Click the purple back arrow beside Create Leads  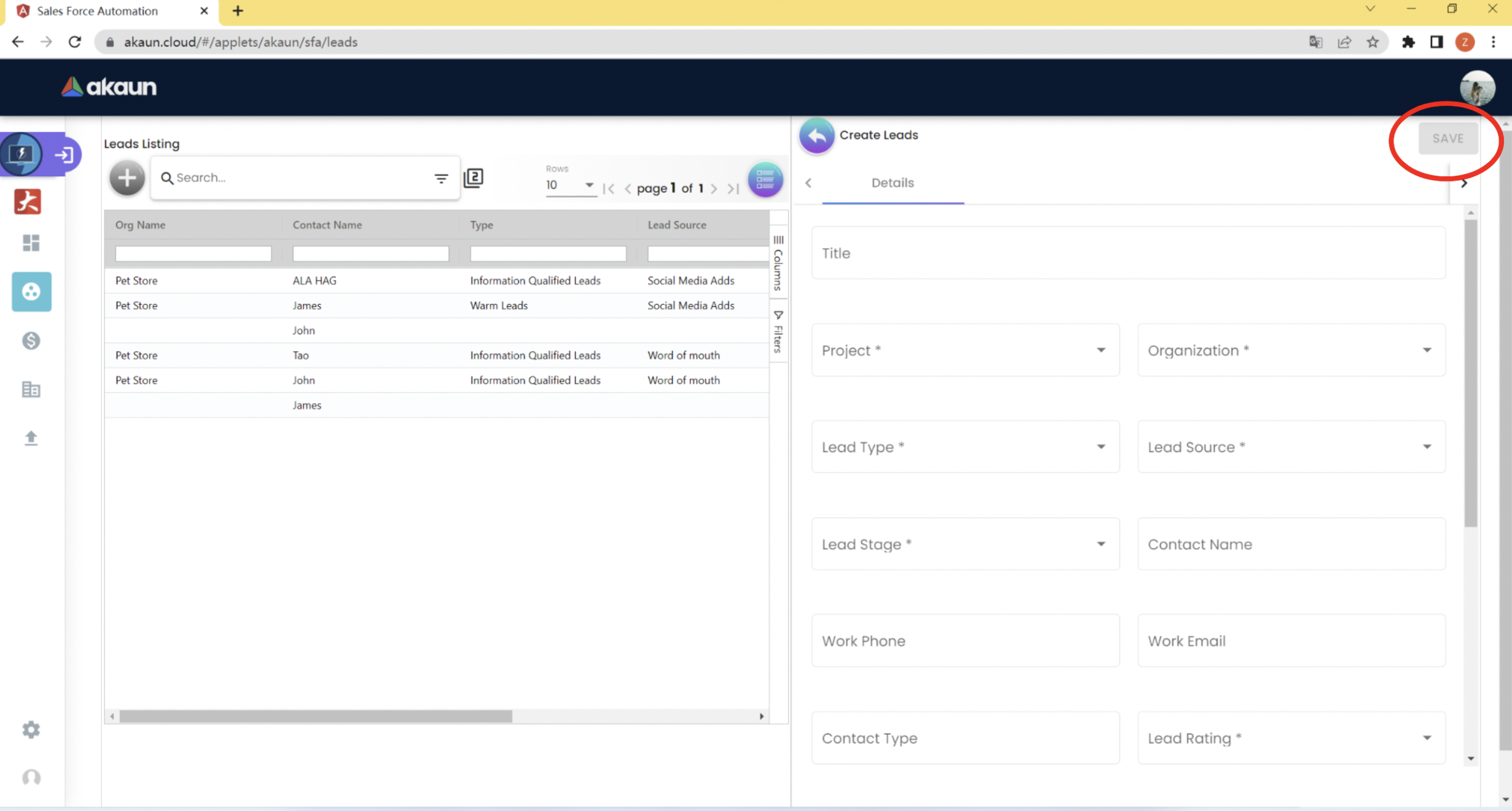point(816,135)
